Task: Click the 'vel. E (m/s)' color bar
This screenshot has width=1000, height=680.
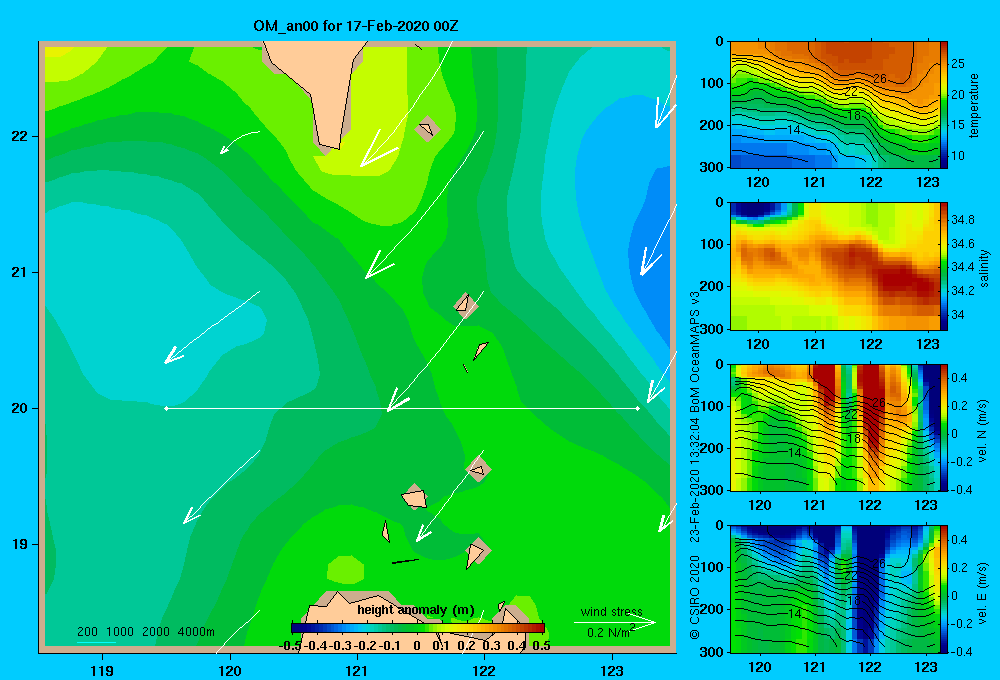Action: [x=944, y=589]
